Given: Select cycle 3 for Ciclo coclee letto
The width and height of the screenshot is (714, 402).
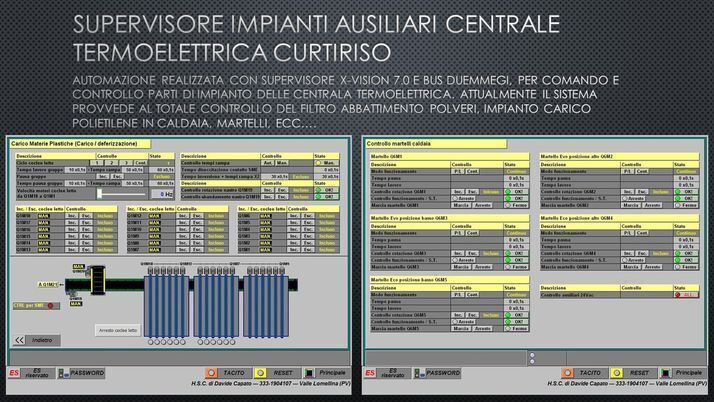Looking at the screenshot, I should (x=126, y=163).
